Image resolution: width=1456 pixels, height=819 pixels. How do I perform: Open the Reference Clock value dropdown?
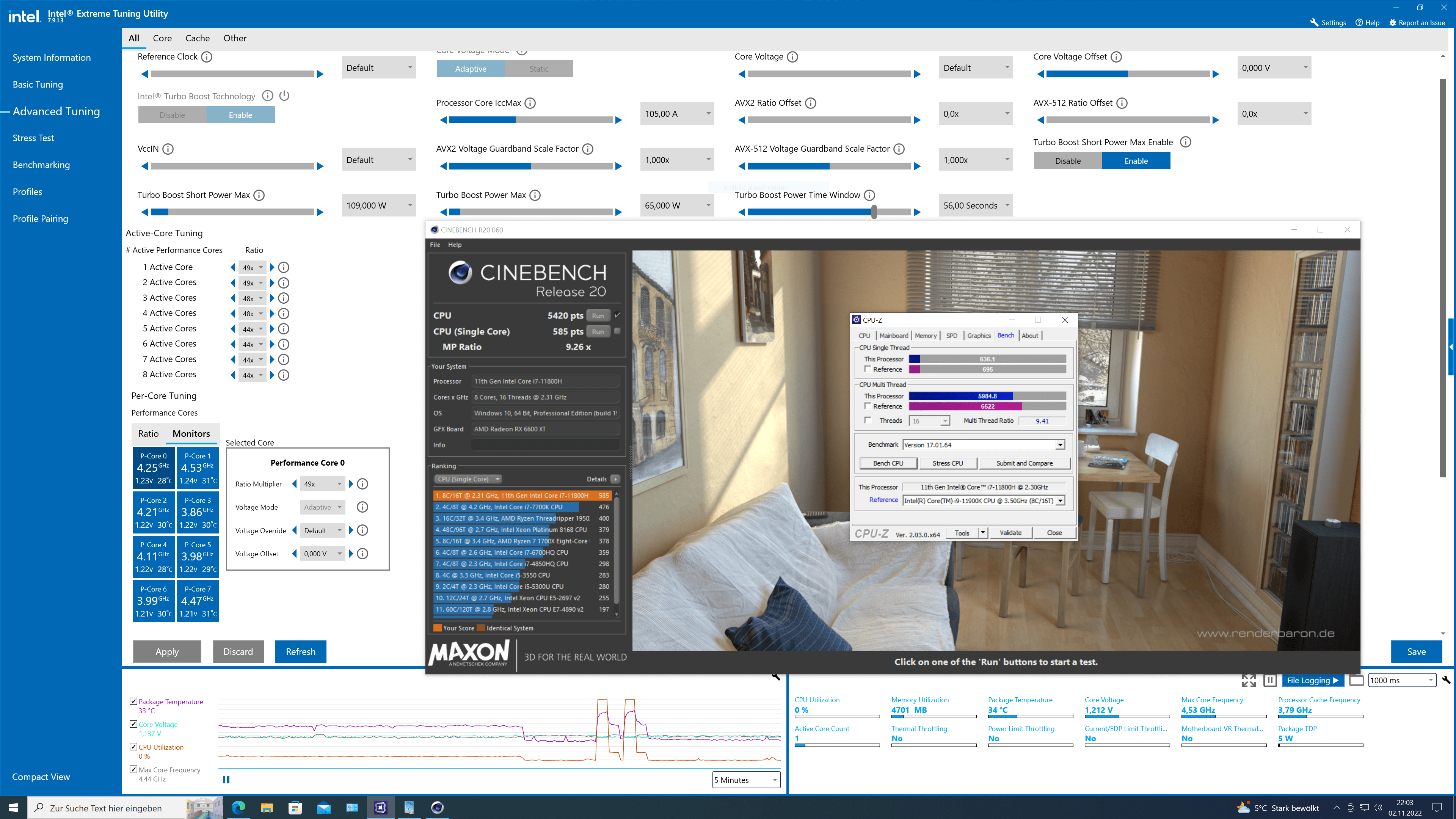(x=379, y=68)
